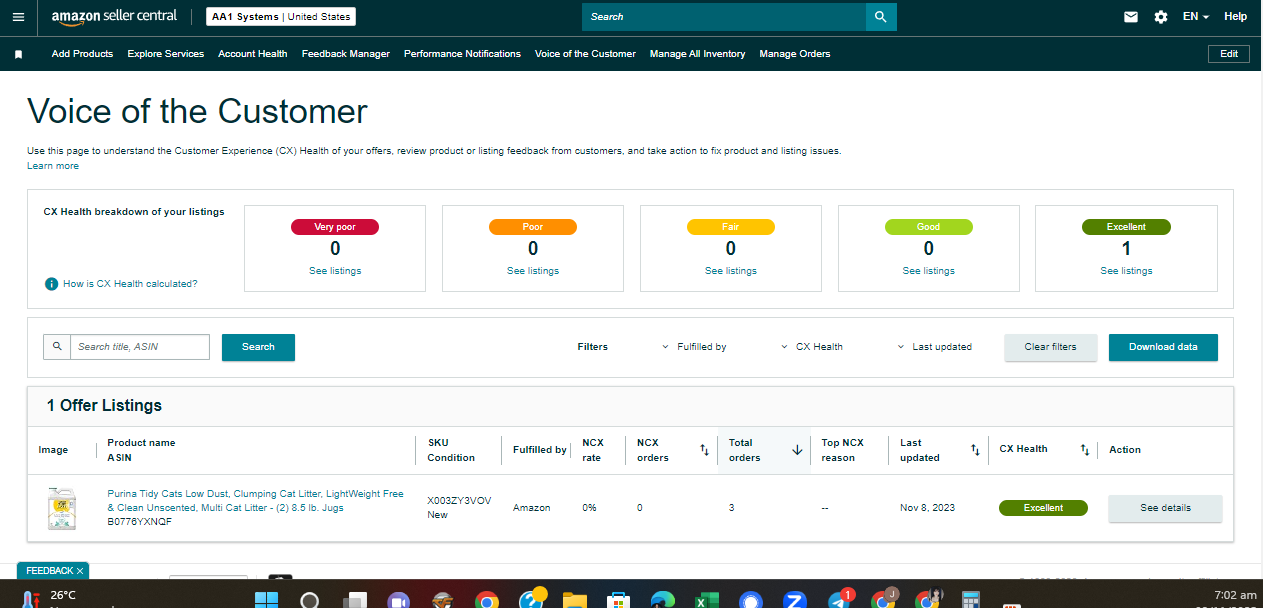Viewport: 1263px width, 608px height.
Task: Click the 1 Offer Listings heading
Action: (104, 406)
